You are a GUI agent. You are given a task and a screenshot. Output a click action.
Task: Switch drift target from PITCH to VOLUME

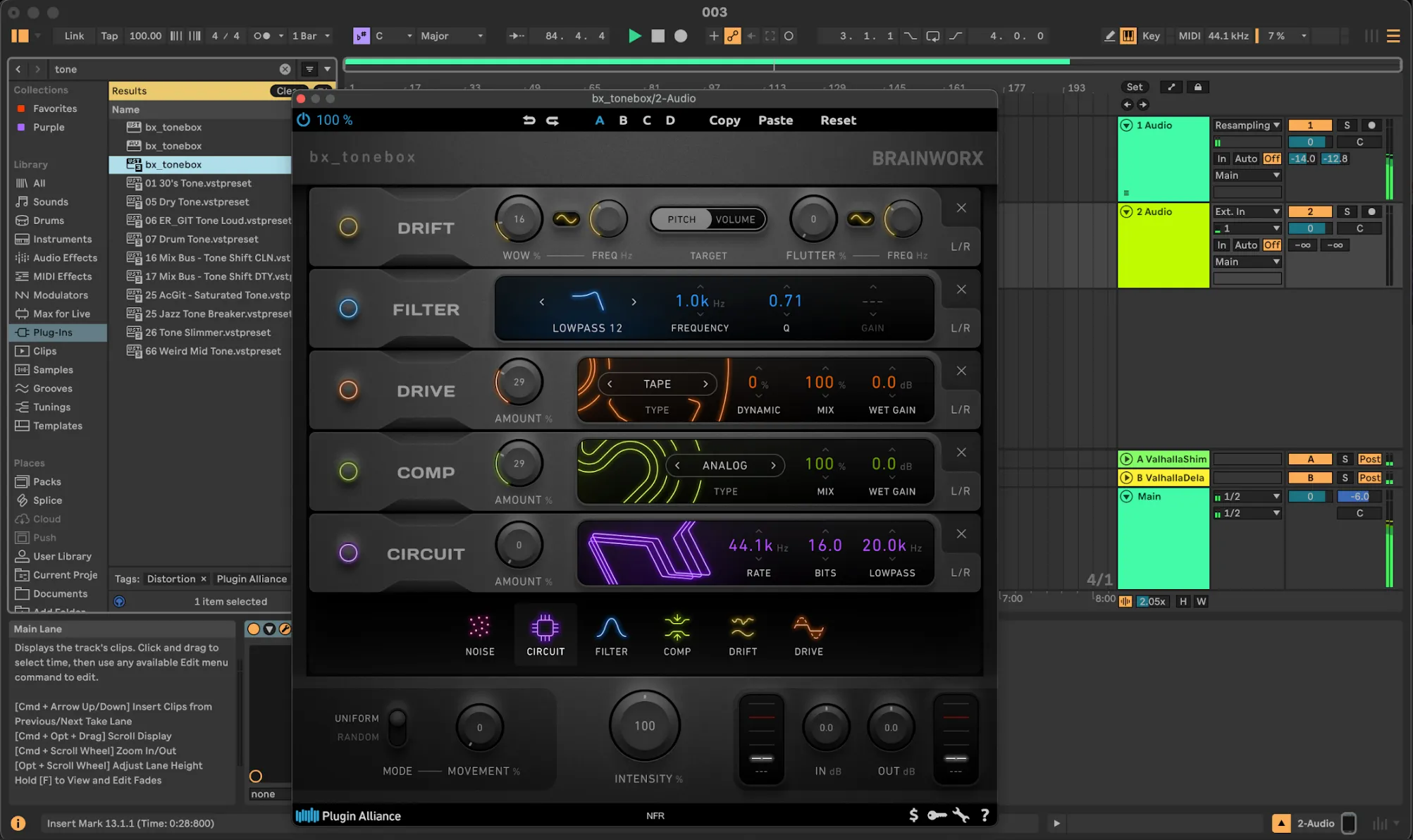tap(735, 219)
